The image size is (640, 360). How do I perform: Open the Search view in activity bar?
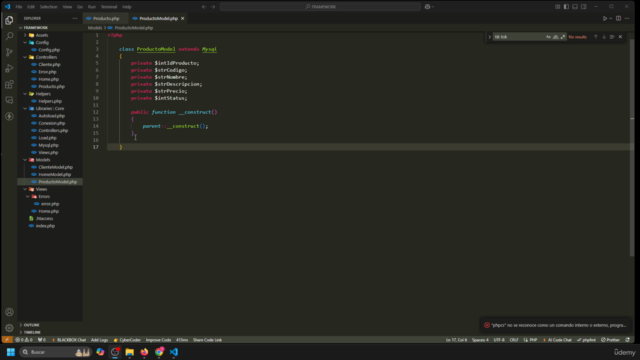(x=9, y=36)
